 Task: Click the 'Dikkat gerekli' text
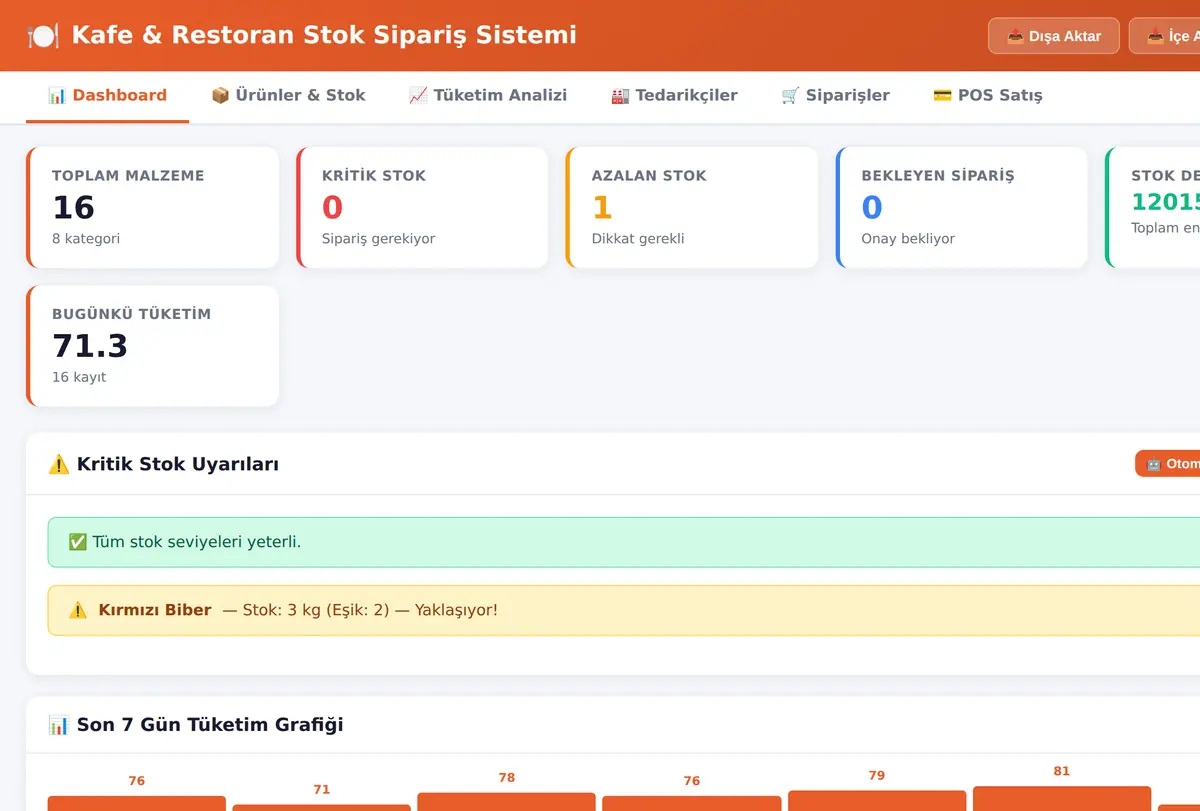[638, 239]
